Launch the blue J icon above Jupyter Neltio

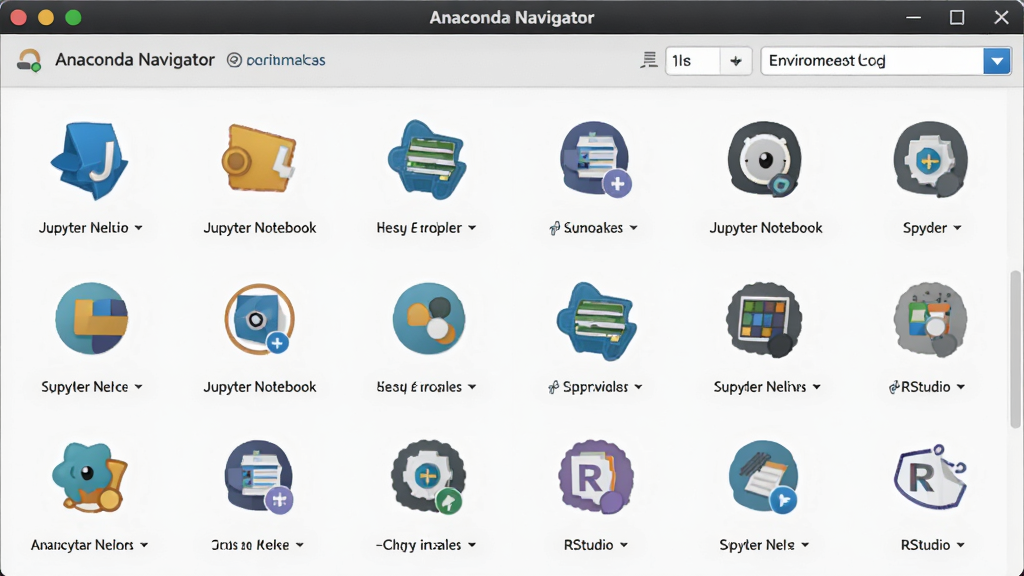(90, 161)
